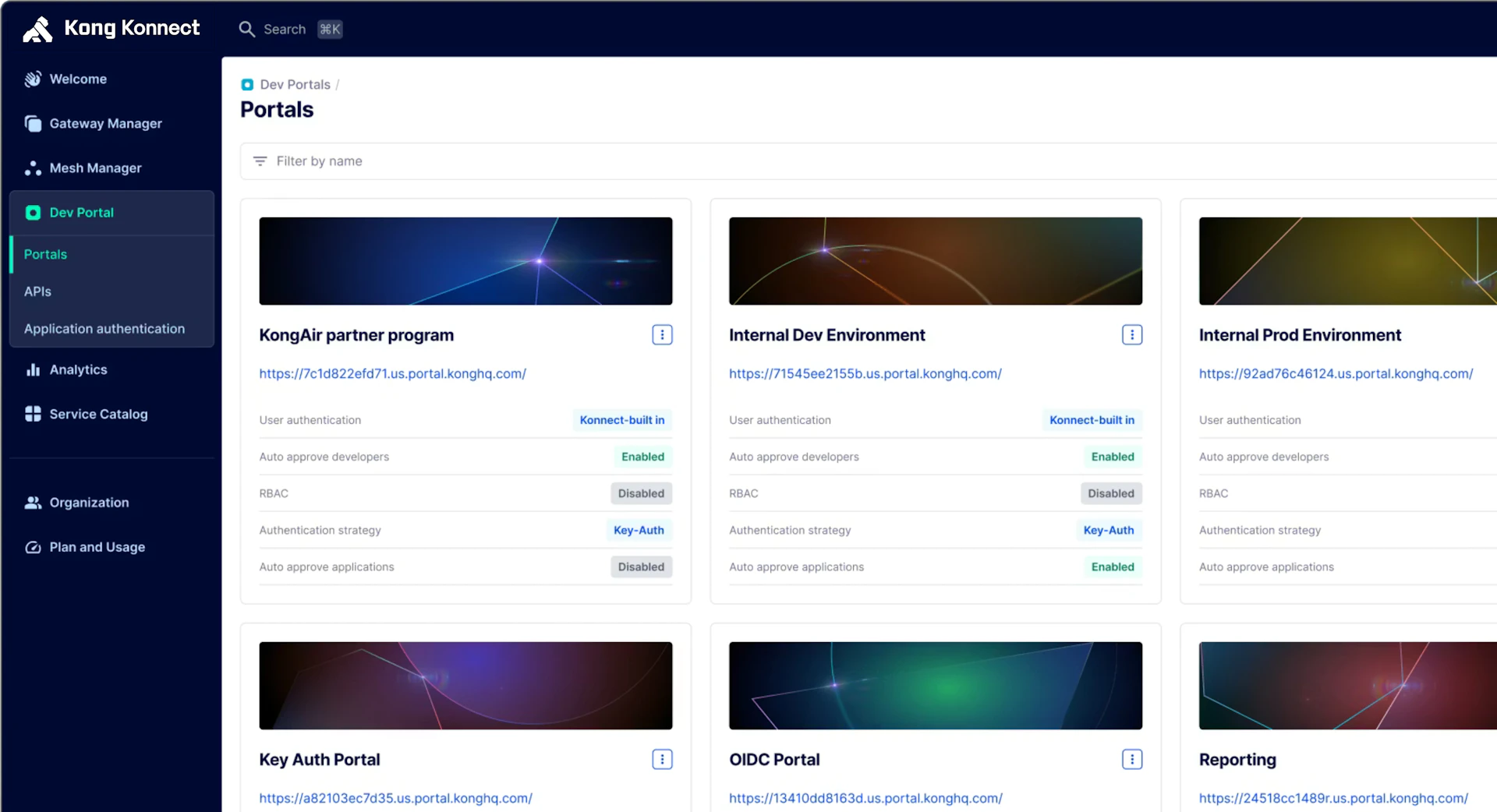The width and height of the screenshot is (1497, 812).
Task: Click the Dev Portals breadcrumb link
Action: [x=295, y=84]
